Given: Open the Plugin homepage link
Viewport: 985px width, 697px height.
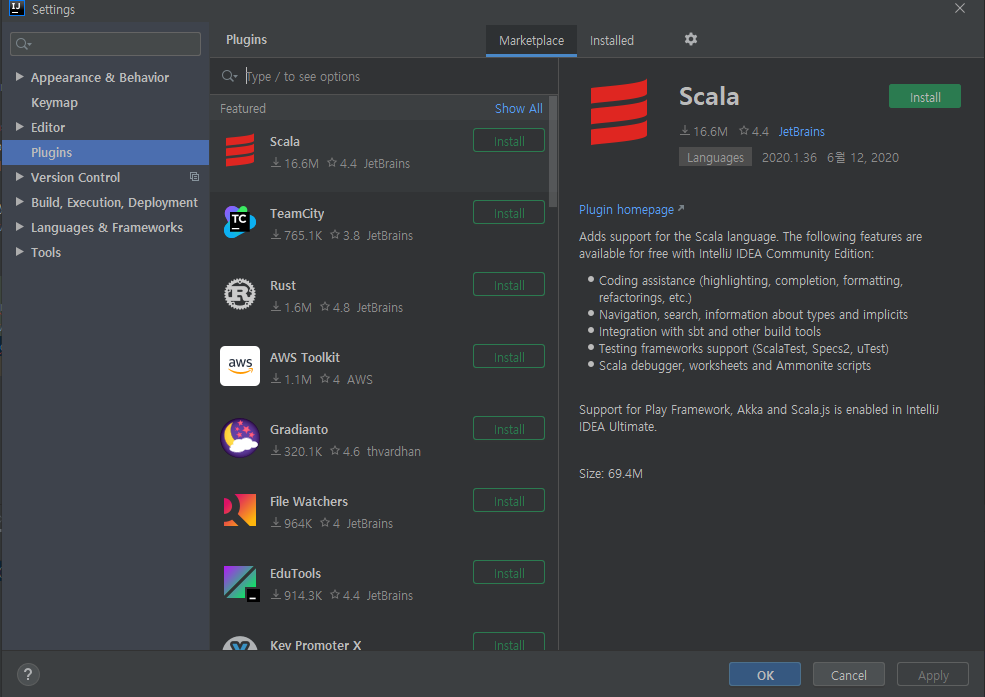Looking at the screenshot, I should coord(631,210).
